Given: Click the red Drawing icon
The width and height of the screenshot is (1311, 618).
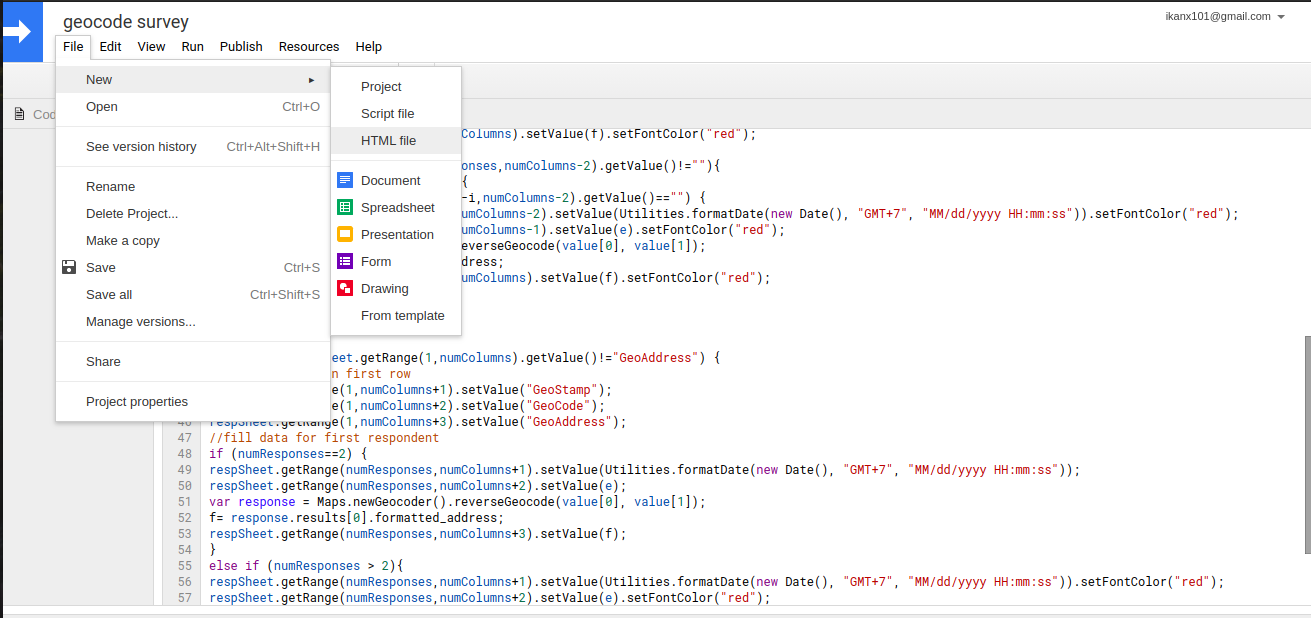Looking at the screenshot, I should pyautogui.click(x=345, y=288).
